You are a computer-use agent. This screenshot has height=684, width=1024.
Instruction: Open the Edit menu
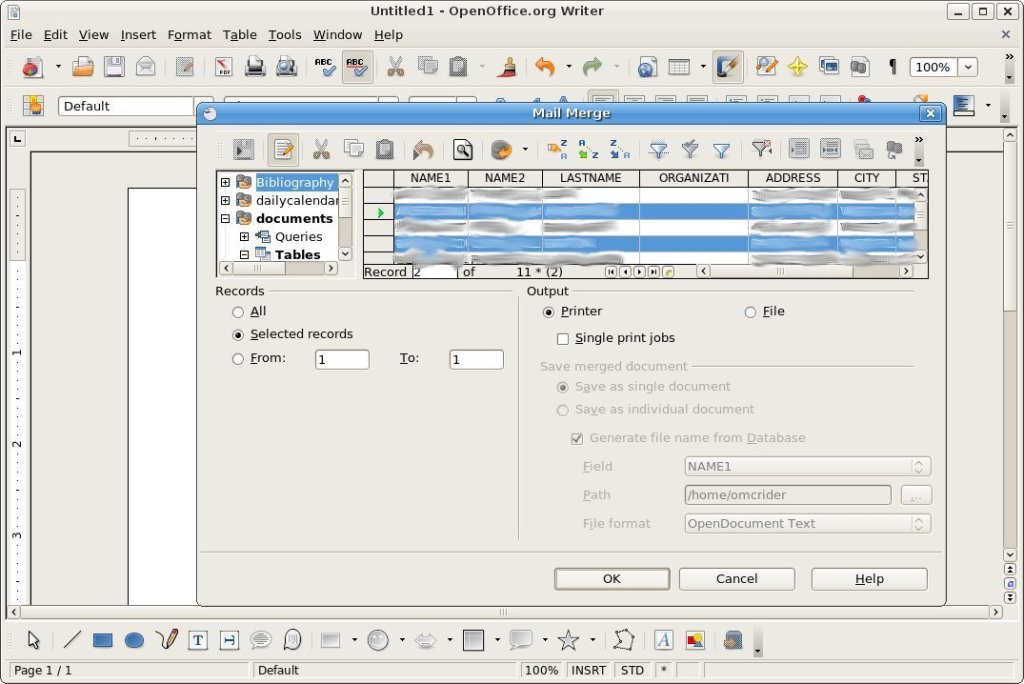point(56,35)
